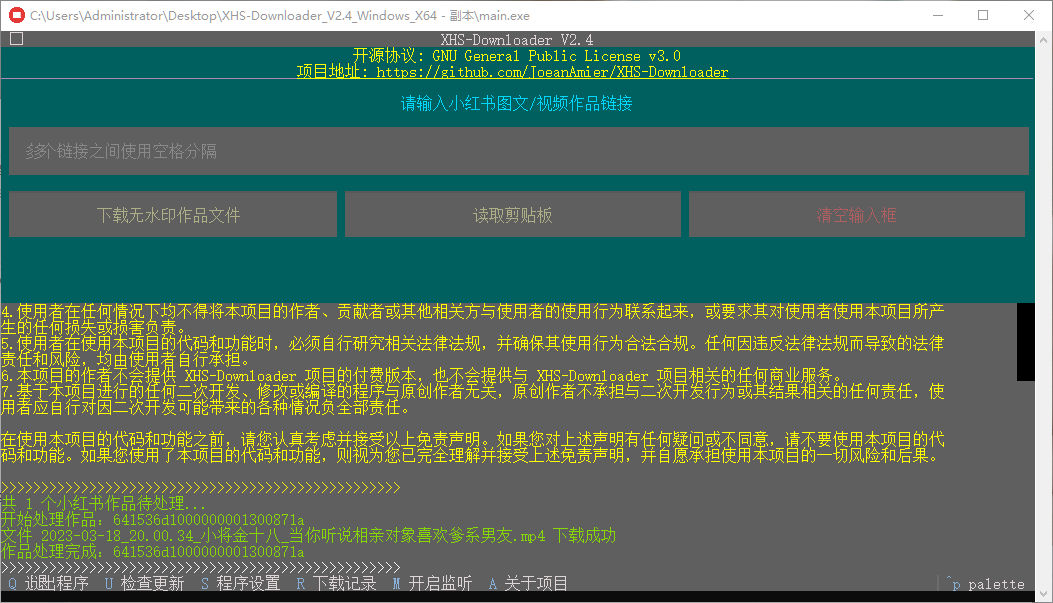This screenshot has height=603, width=1053.
Task: Close the main.exe console window
Action: click(1029, 15)
